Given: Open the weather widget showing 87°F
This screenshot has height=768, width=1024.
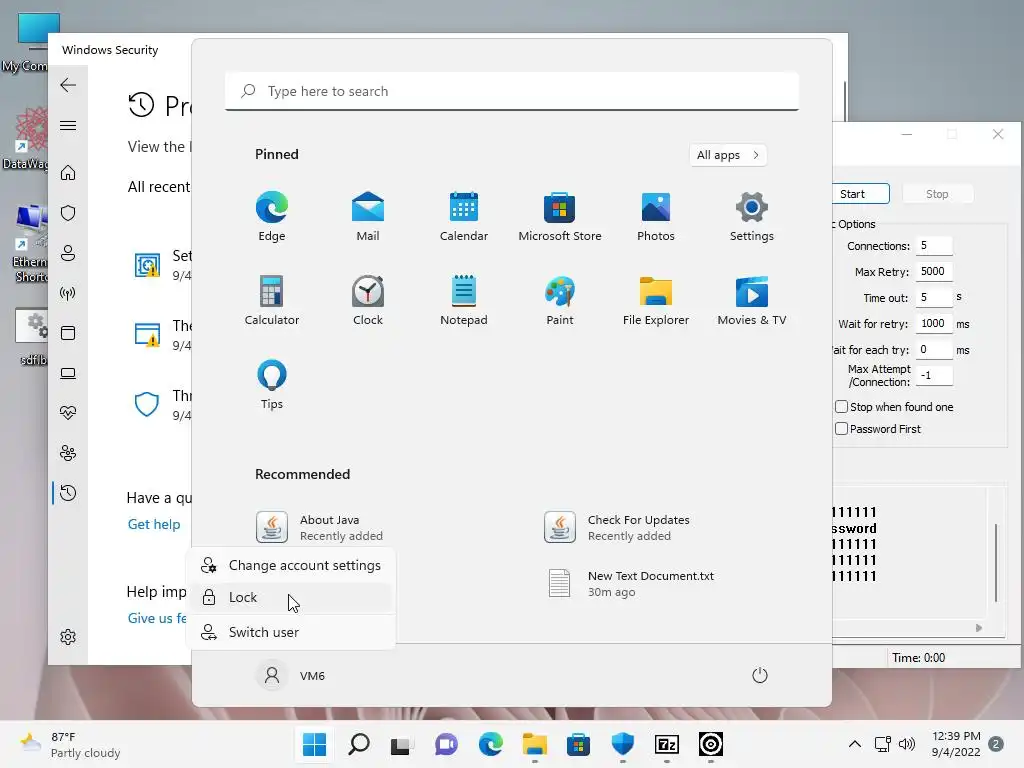Looking at the screenshot, I should click(71, 744).
